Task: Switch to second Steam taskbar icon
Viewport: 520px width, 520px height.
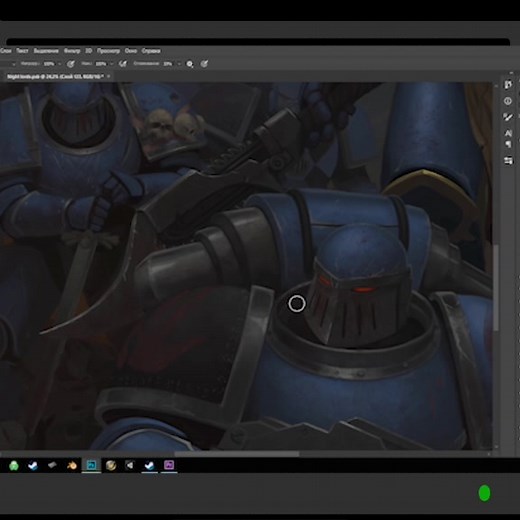Action: click(149, 465)
